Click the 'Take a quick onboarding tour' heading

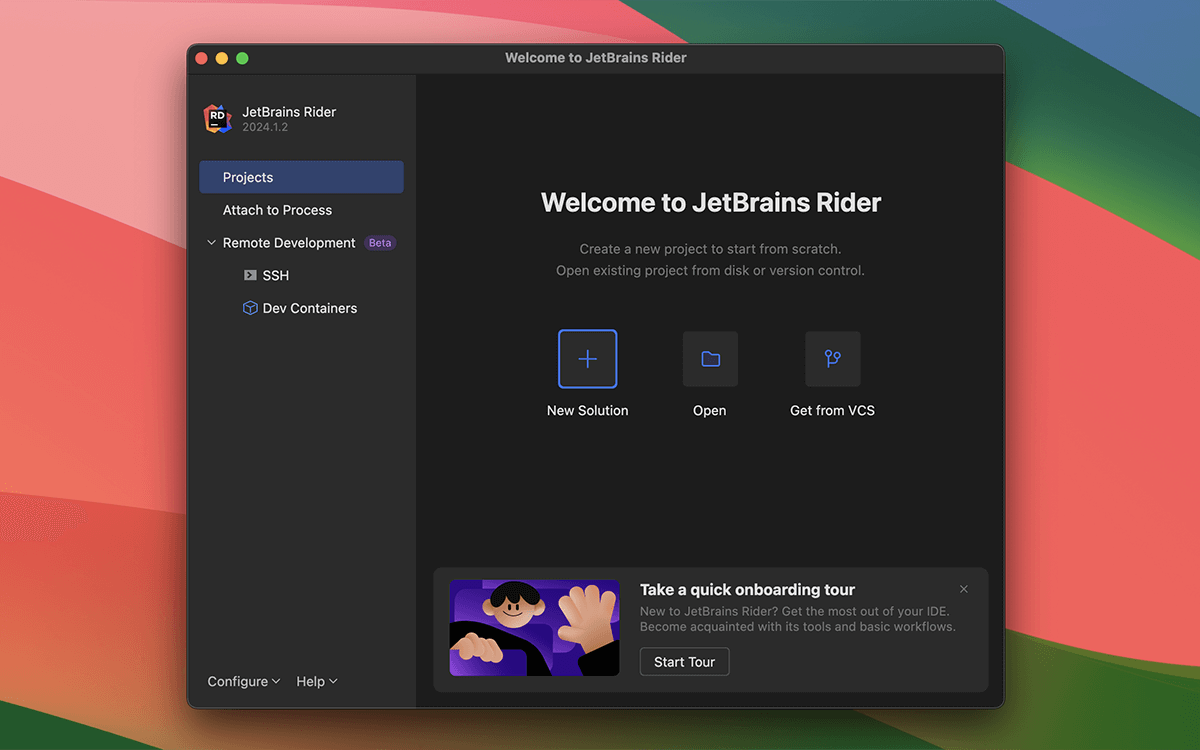748,590
